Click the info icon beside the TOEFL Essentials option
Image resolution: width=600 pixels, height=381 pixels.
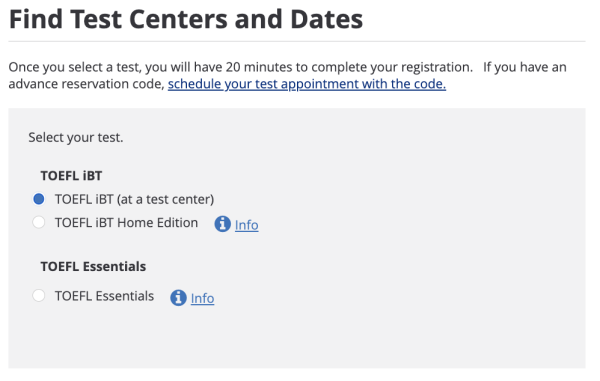pyautogui.click(x=178, y=297)
